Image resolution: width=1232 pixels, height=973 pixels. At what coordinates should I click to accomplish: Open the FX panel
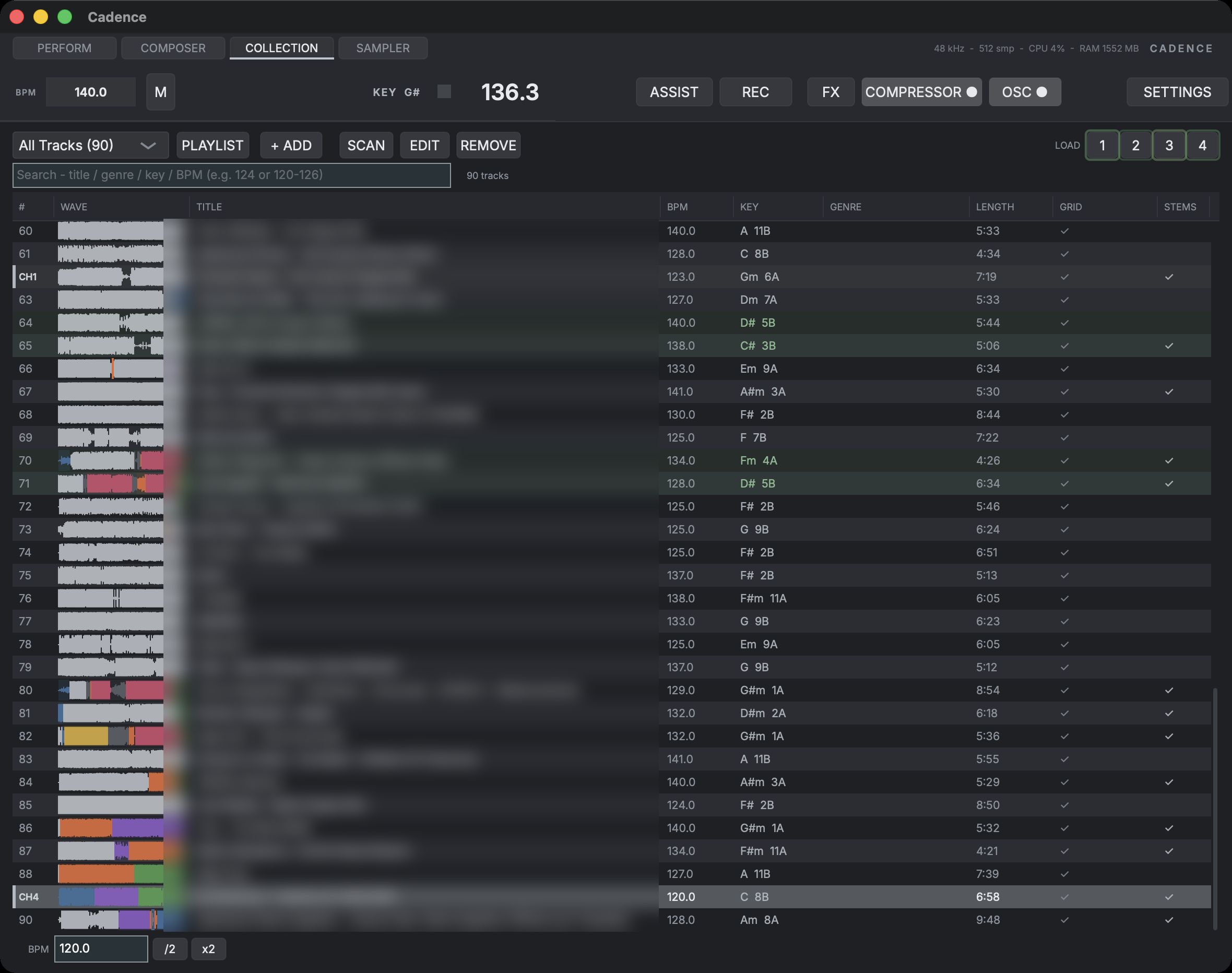click(x=831, y=92)
